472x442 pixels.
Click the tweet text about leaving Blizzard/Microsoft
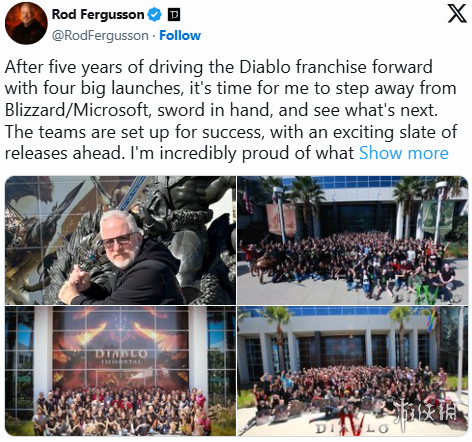(x=231, y=110)
